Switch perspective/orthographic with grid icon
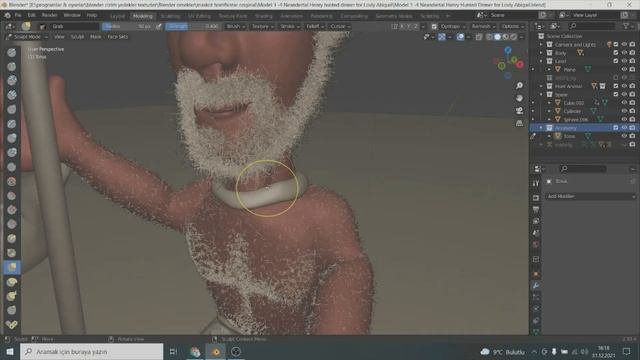 519,123
